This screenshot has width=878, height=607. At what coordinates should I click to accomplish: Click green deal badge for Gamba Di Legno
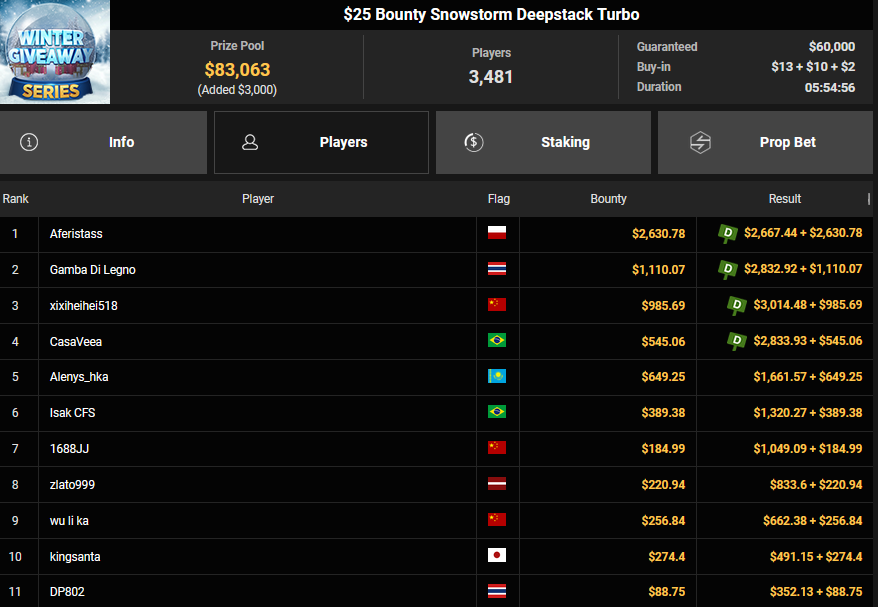pos(728,269)
